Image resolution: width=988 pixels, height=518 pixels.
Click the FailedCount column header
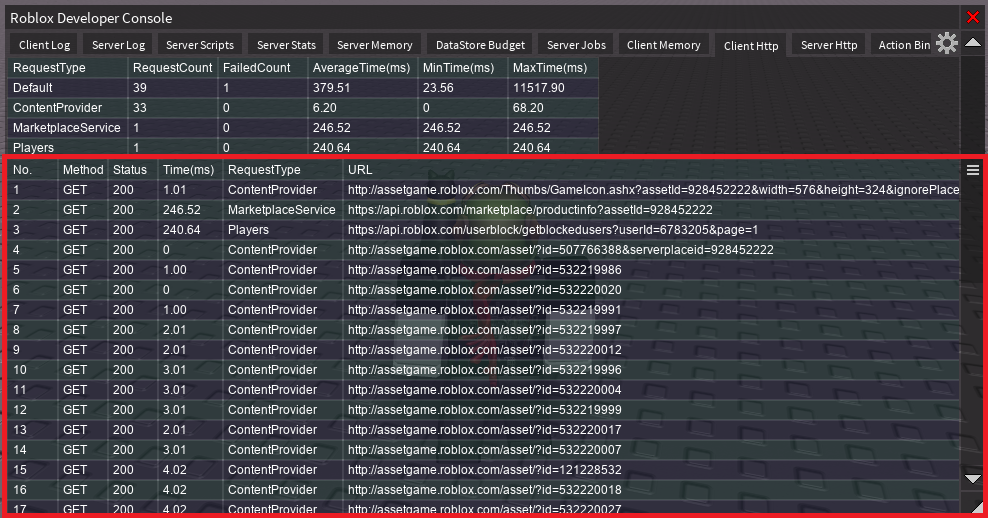click(257, 68)
